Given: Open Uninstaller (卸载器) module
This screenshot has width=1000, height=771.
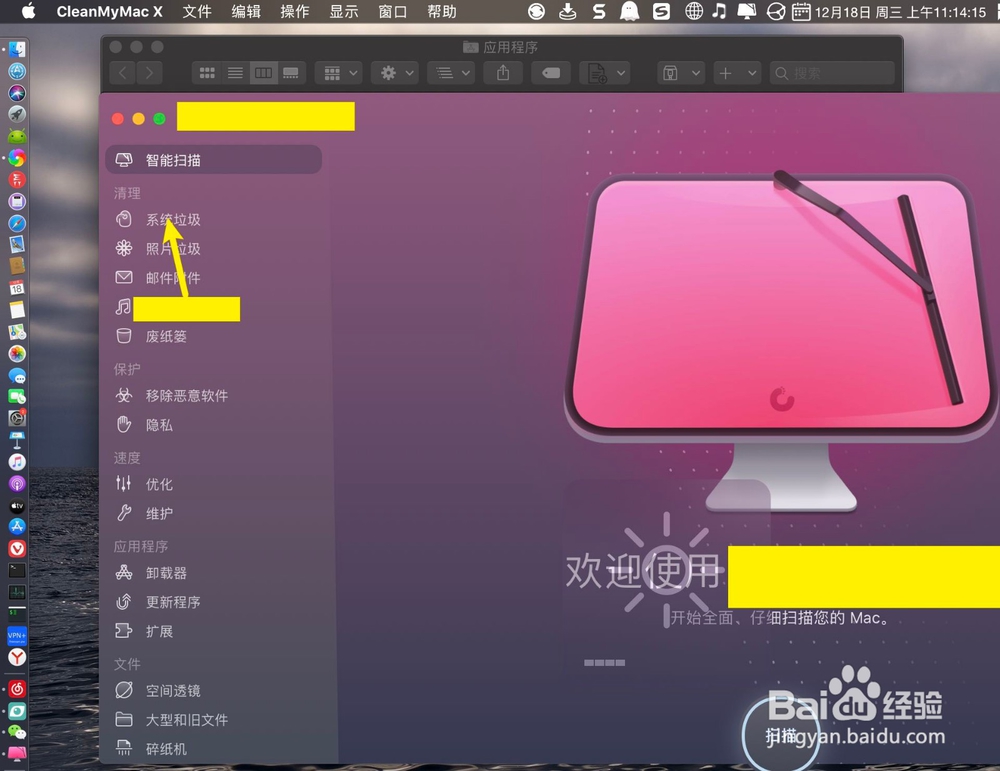Looking at the screenshot, I should 166,573.
